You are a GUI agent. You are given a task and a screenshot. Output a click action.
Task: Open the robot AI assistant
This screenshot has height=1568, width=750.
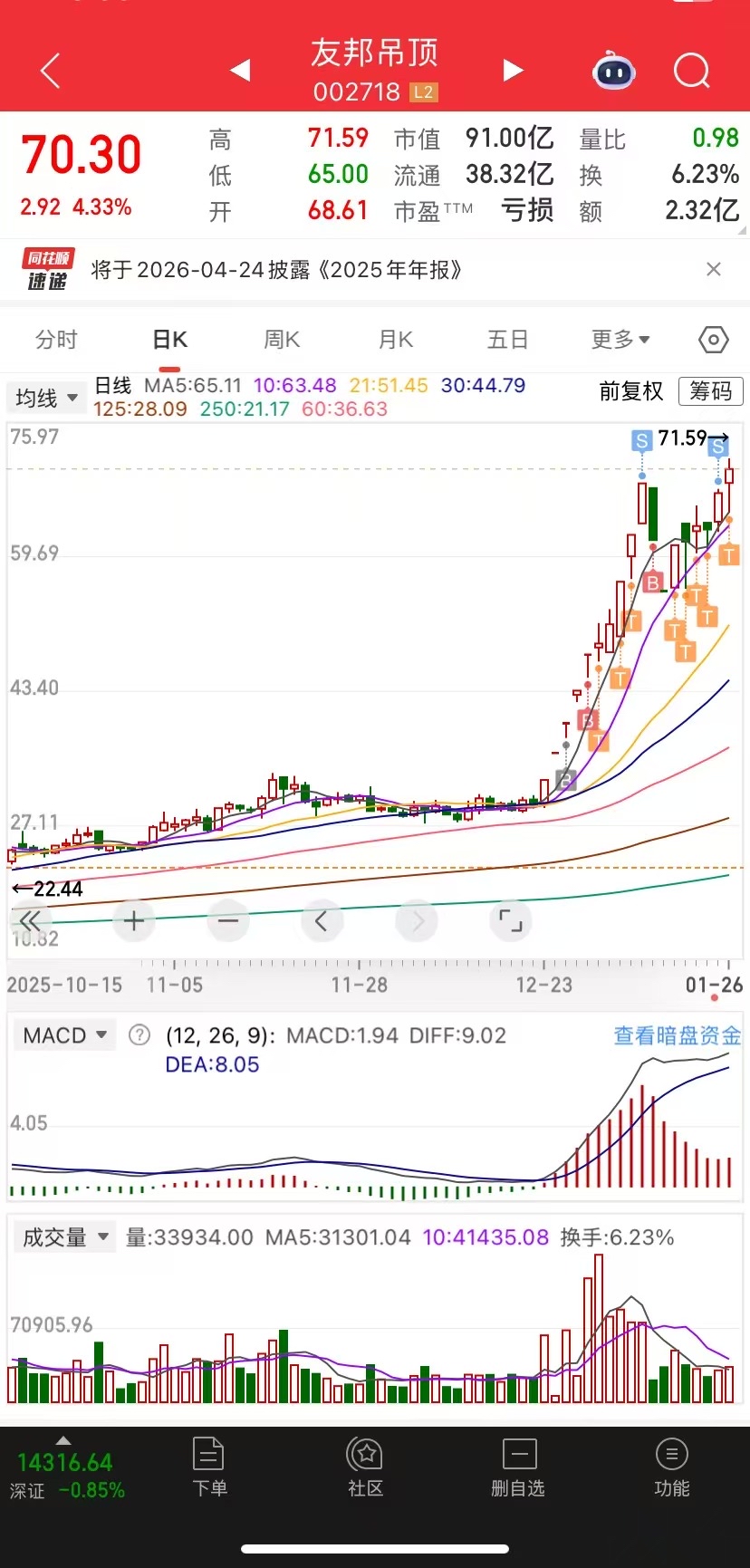[x=614, y=71]
